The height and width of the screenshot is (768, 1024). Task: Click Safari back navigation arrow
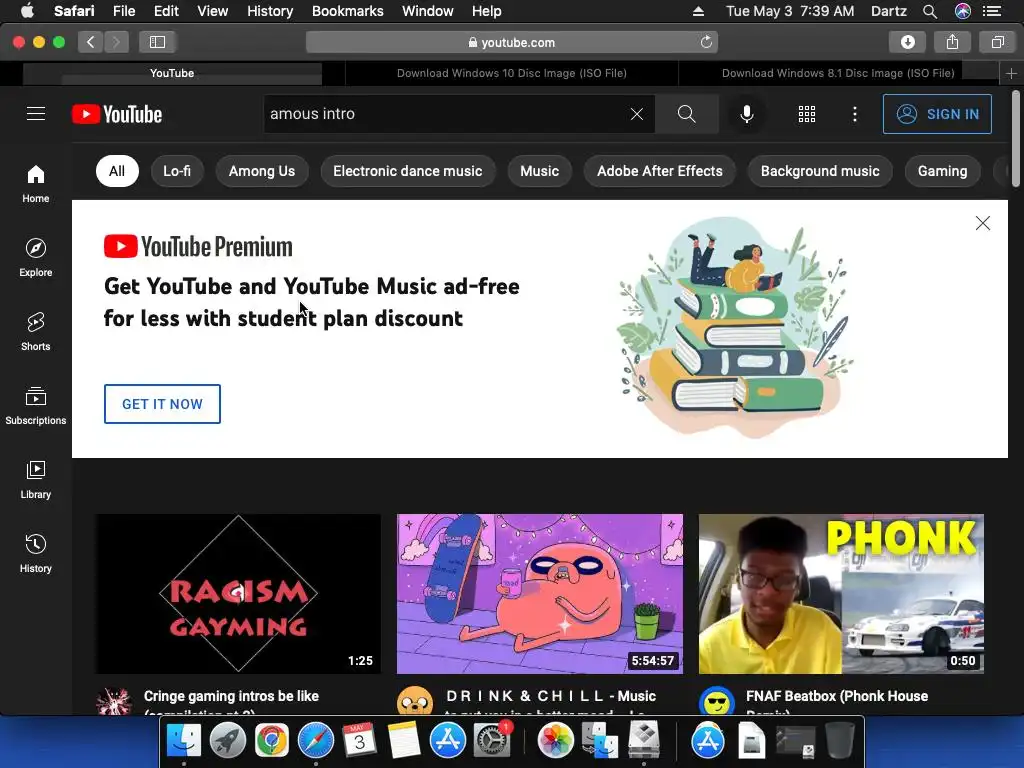pos(91,42)
